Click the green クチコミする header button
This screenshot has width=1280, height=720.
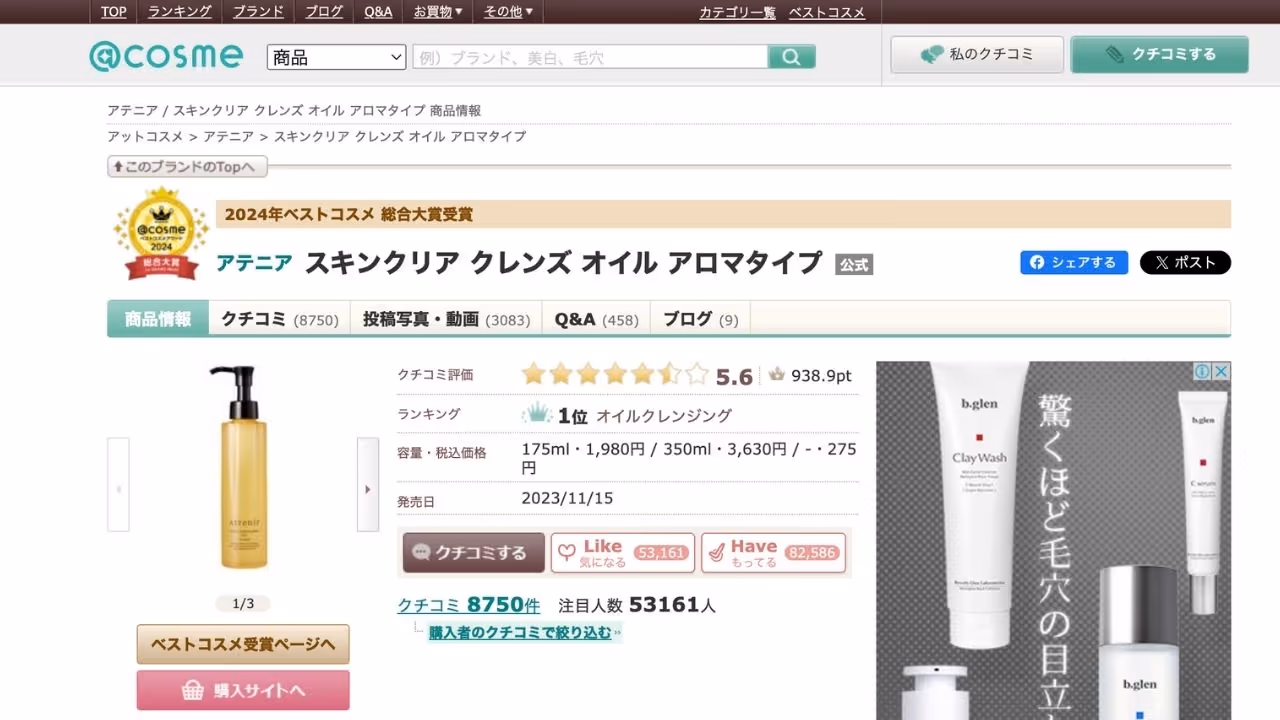point(1160,55)
